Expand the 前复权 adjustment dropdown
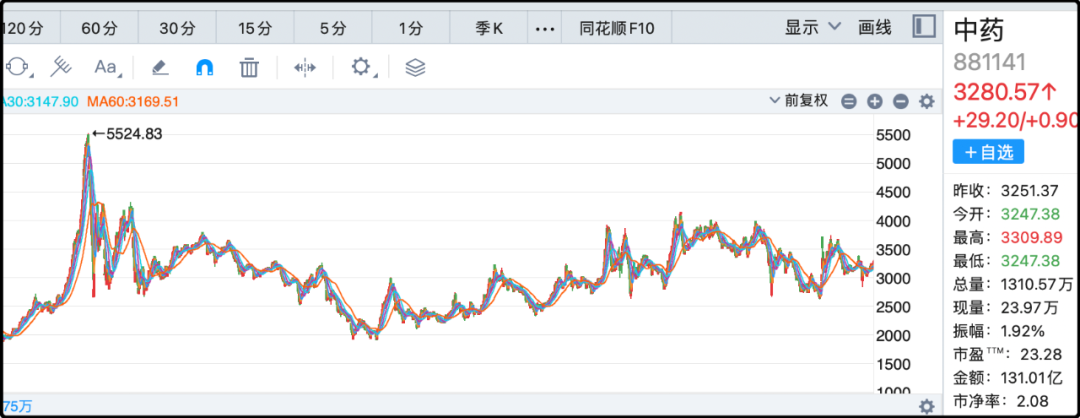The width and height of the screenshot is (1080, 418). (798, 101)
